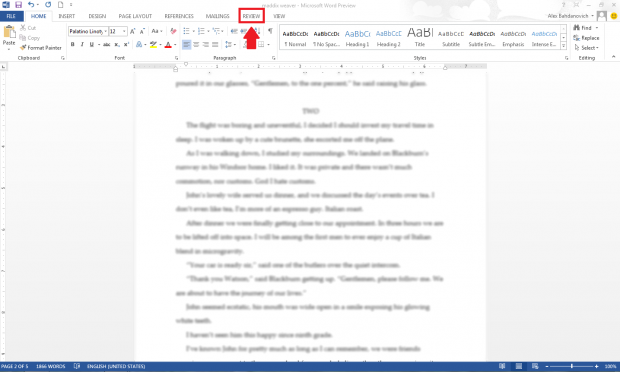Save the document from Quick Access toolbar
Viewport: 620px width, 372px height.
pyautogui.click(x=18, y=5)
